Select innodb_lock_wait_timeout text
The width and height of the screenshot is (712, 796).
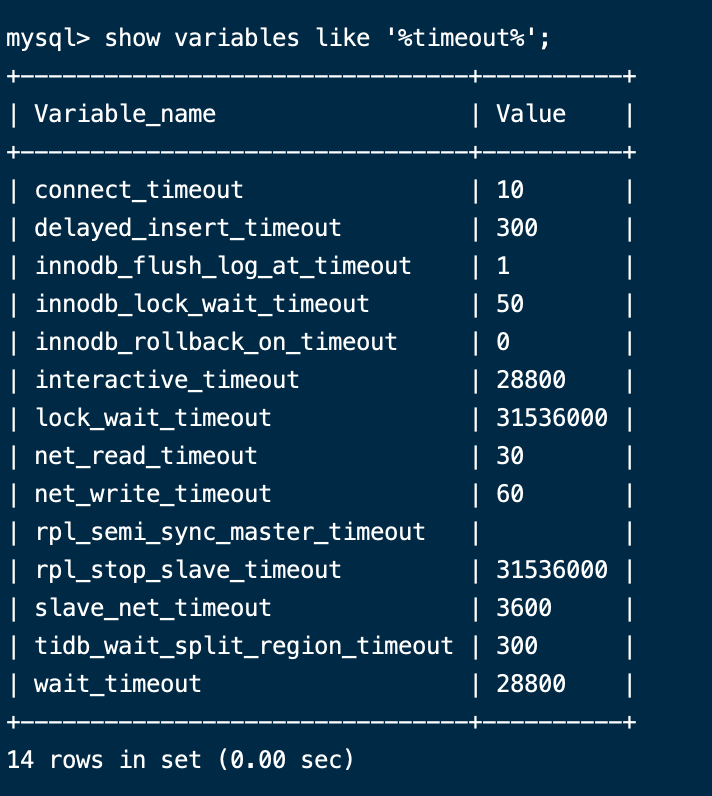click(201, 304)
